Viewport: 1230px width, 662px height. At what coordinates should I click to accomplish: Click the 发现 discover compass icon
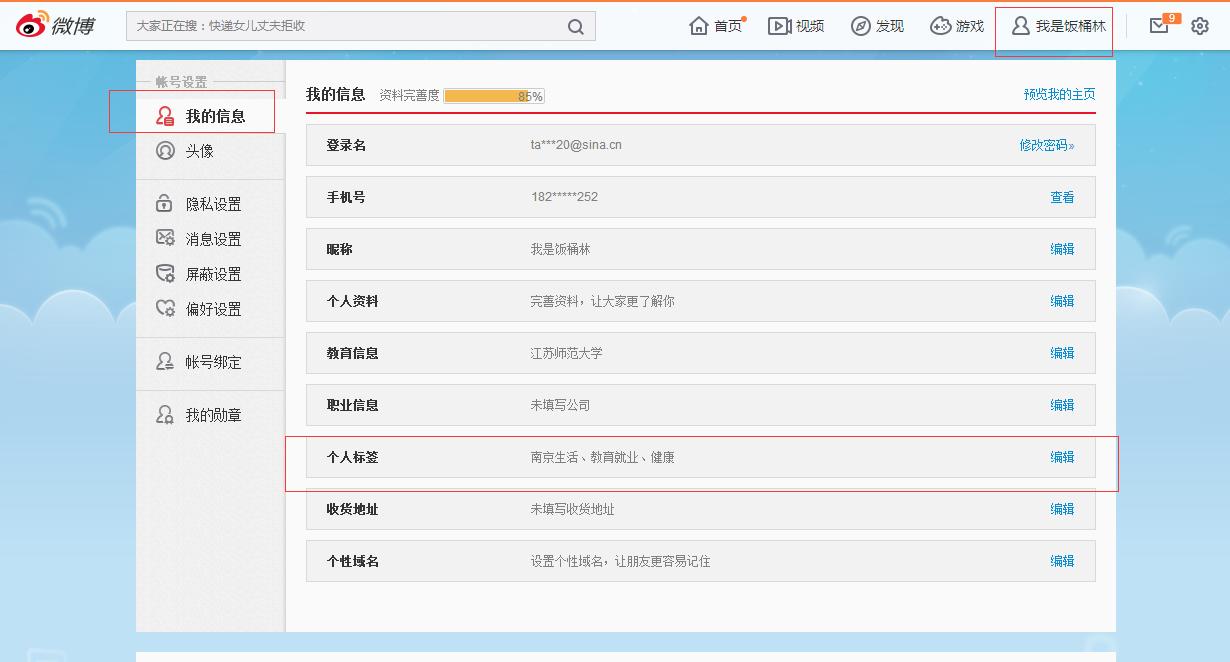click(x=860, y=25)
